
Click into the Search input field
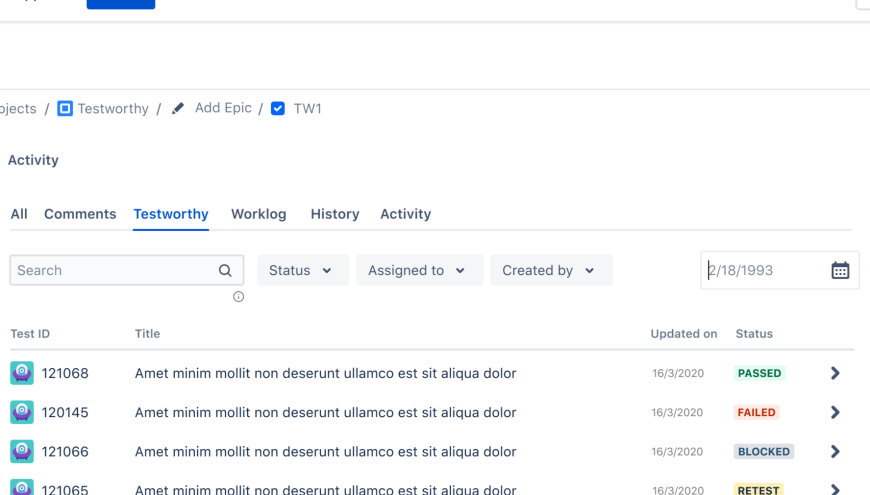pyautogui.click(x=110, y=270)
